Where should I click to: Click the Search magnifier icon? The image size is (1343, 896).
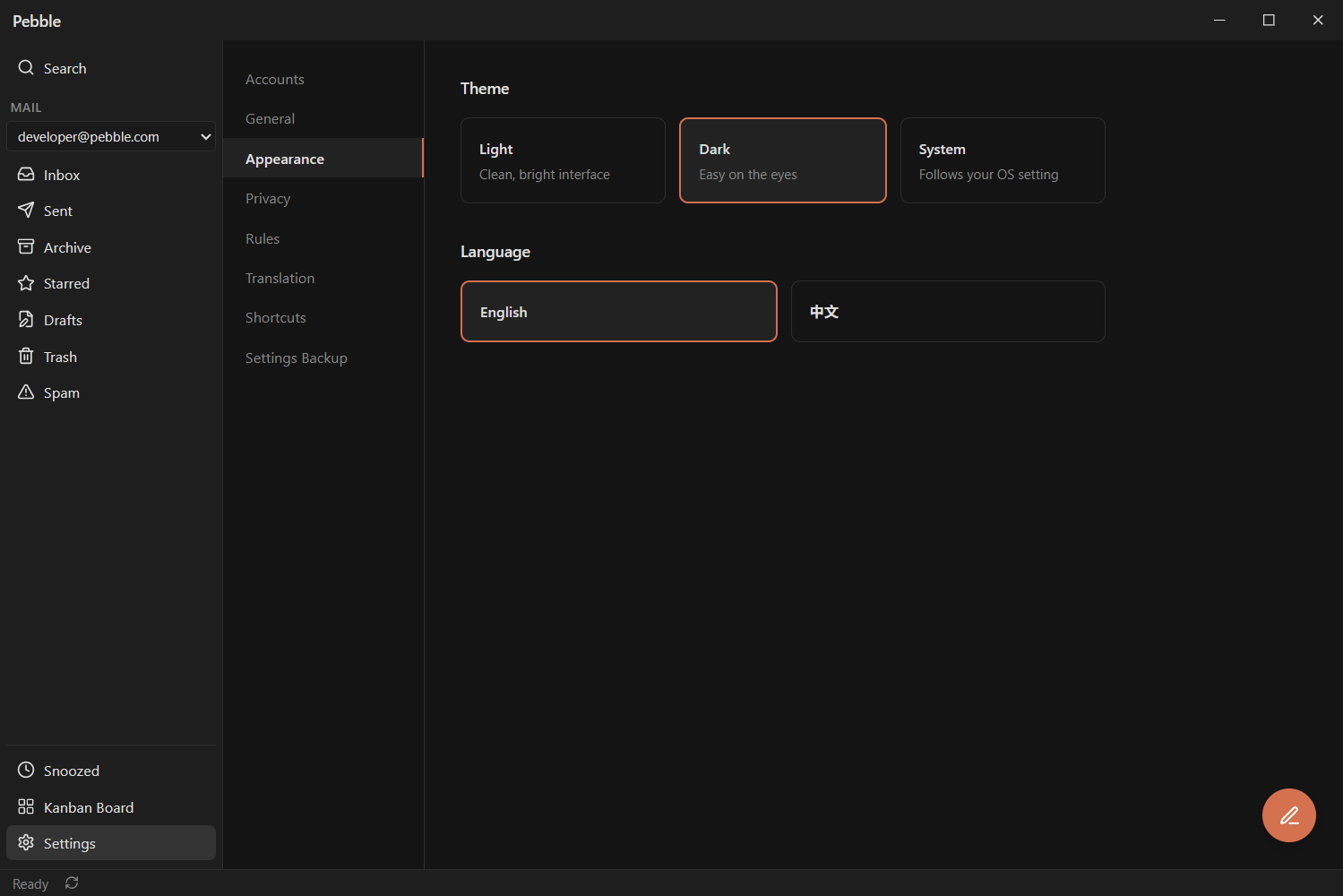(x=26, y=67)
